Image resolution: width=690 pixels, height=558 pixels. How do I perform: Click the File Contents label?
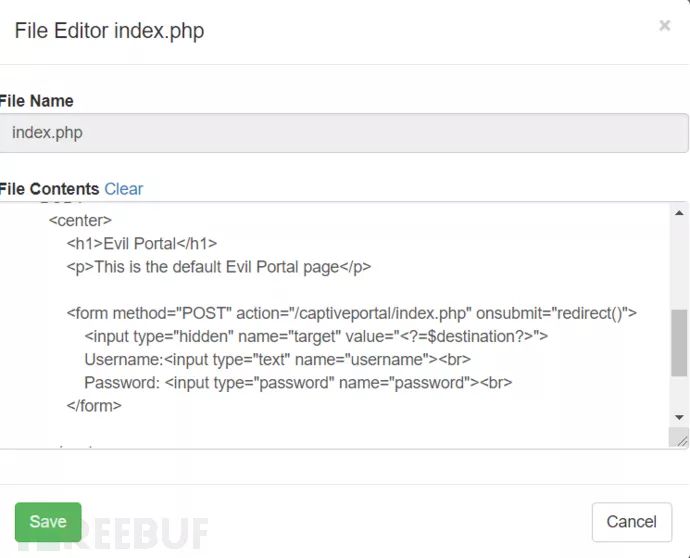point(50,189)
